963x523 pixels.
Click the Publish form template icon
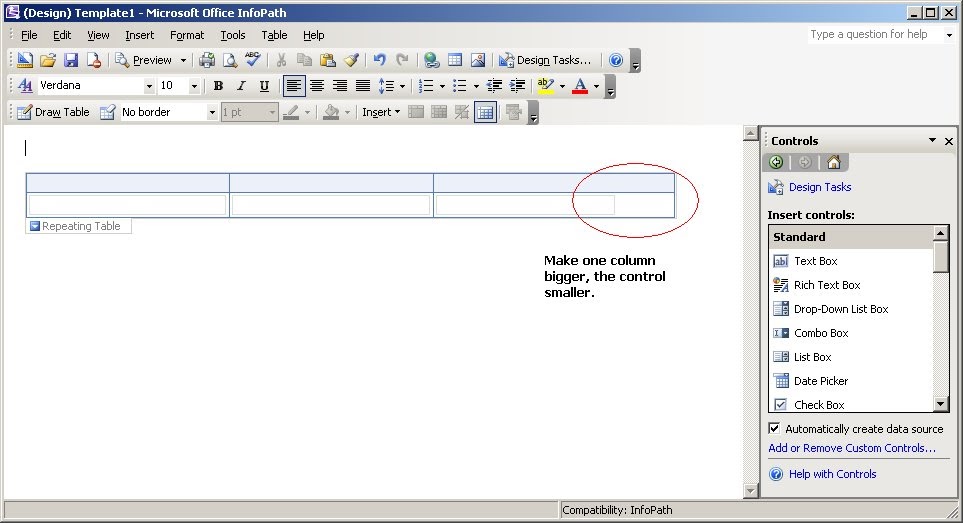click(x=94, y=60)
